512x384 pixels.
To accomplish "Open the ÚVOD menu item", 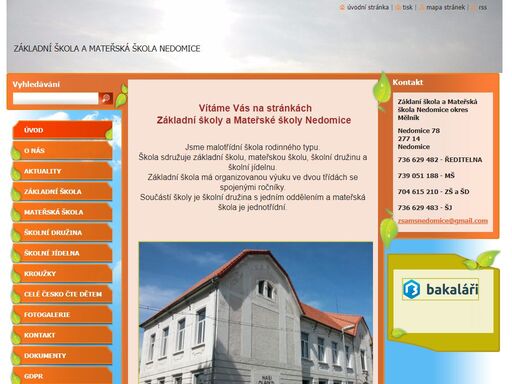I will (62, 130).
